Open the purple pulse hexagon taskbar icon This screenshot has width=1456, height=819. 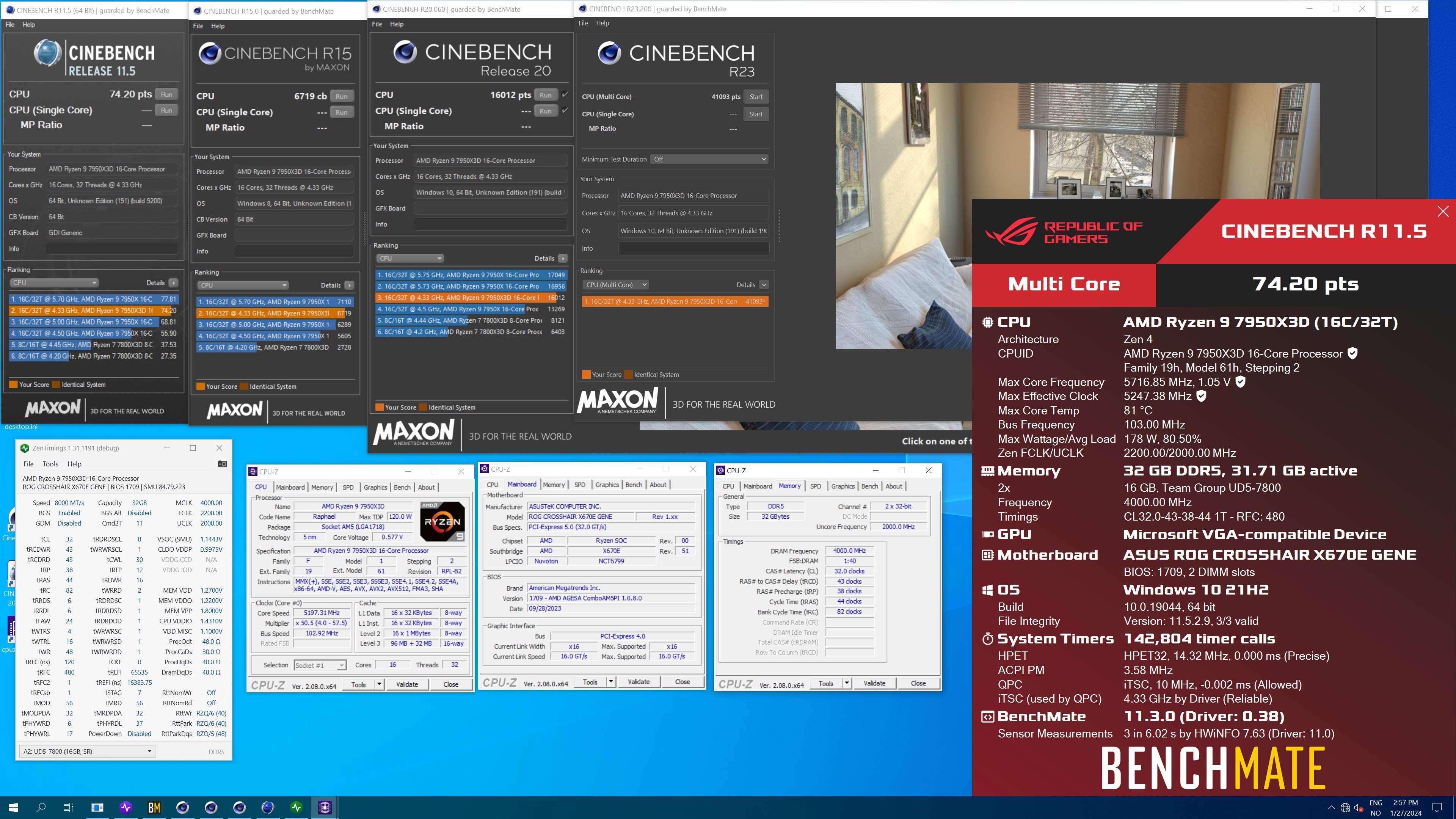(126, 808)
